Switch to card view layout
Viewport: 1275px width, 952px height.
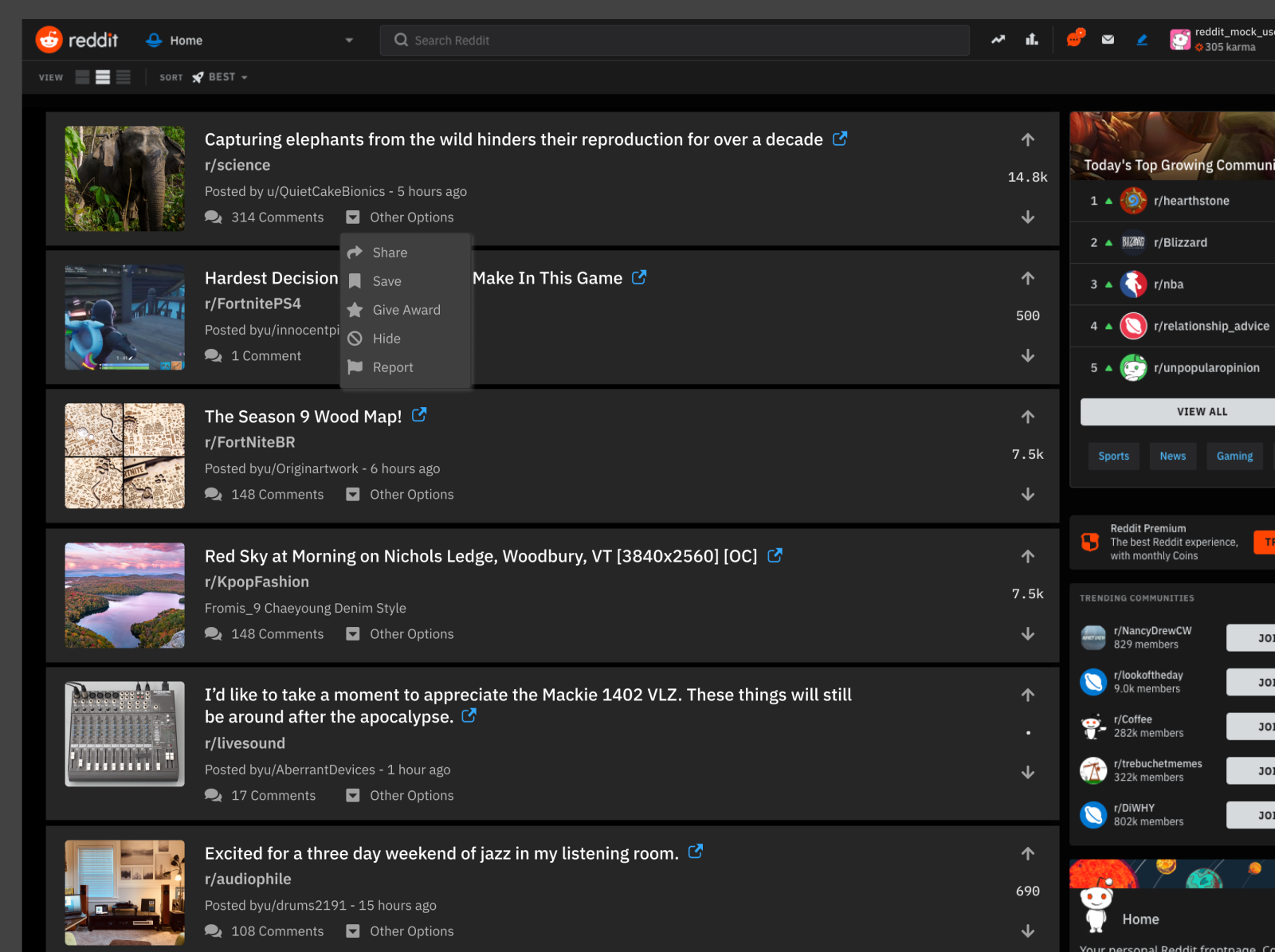click(82, 76)
